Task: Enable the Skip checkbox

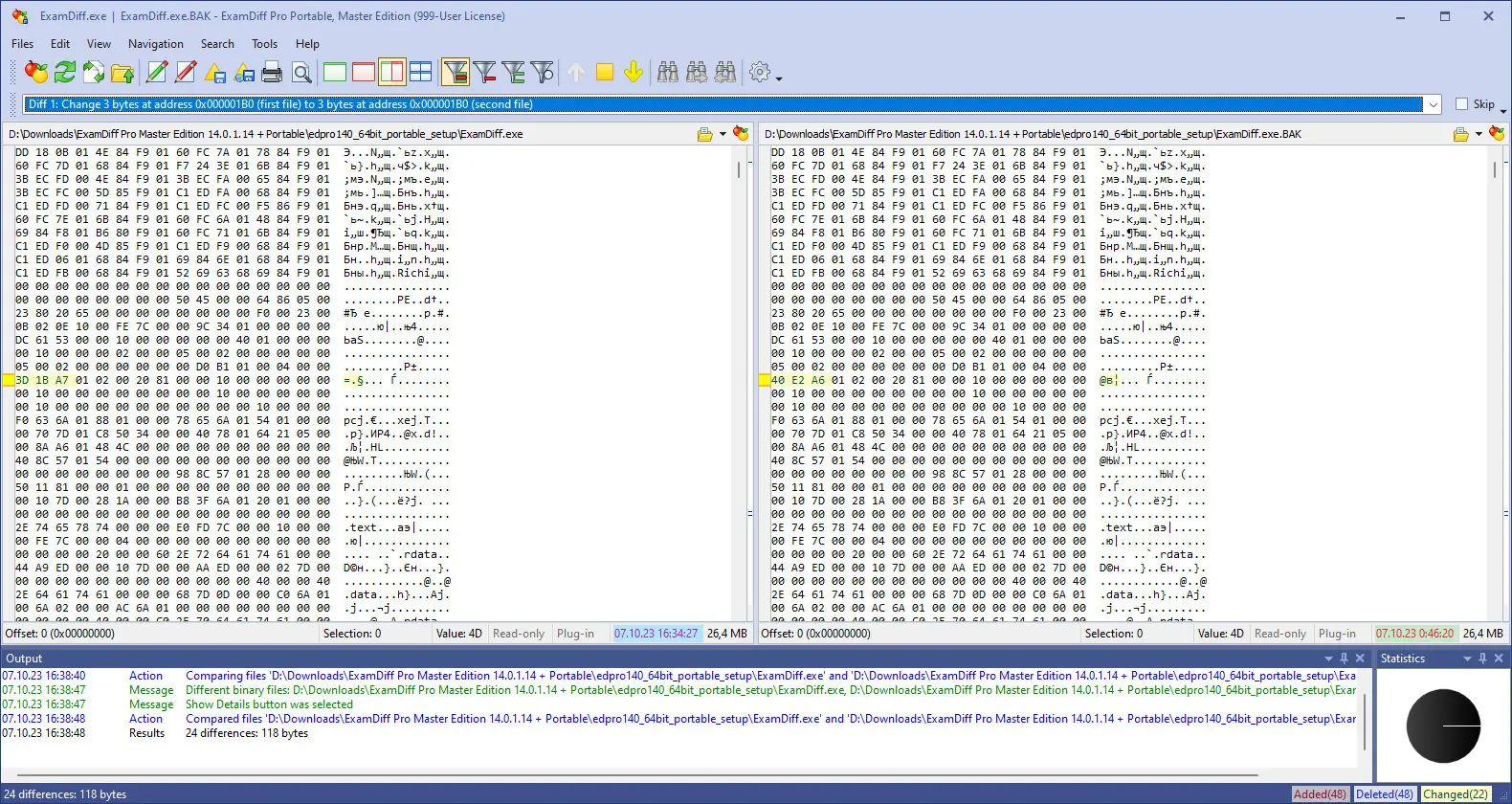Action: pos(1461,104)
